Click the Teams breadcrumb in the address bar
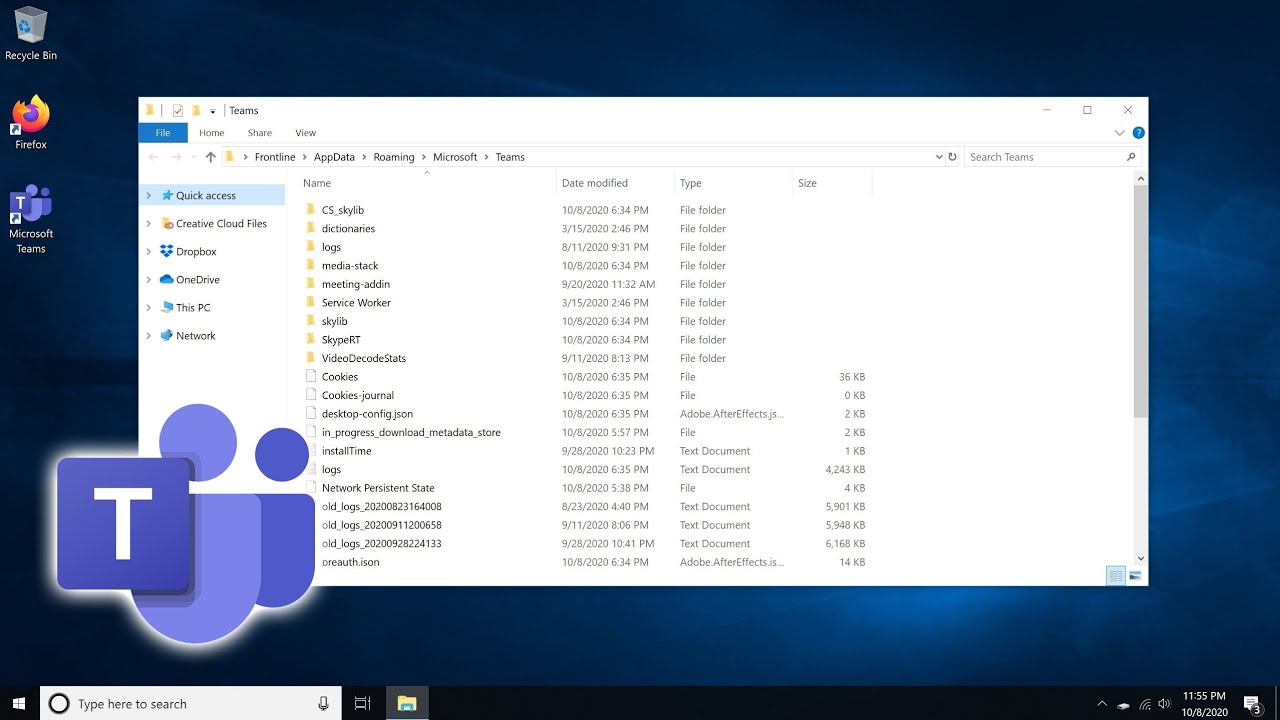The height and width of the screenshot is (720, 1280). pos(510,157)
